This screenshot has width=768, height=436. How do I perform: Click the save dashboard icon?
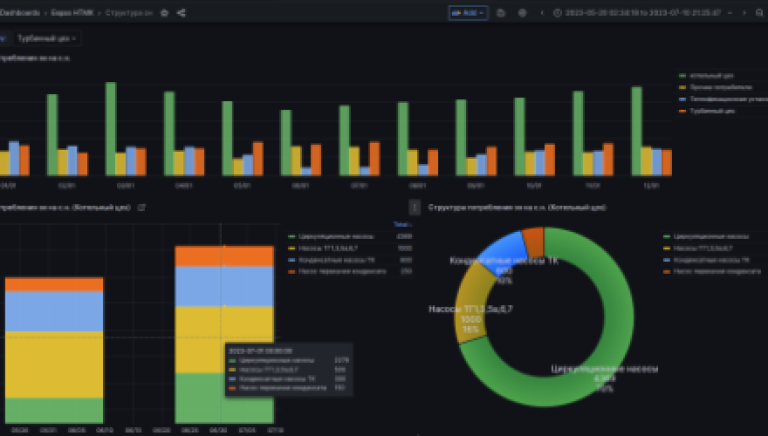[x=502, y=13]
